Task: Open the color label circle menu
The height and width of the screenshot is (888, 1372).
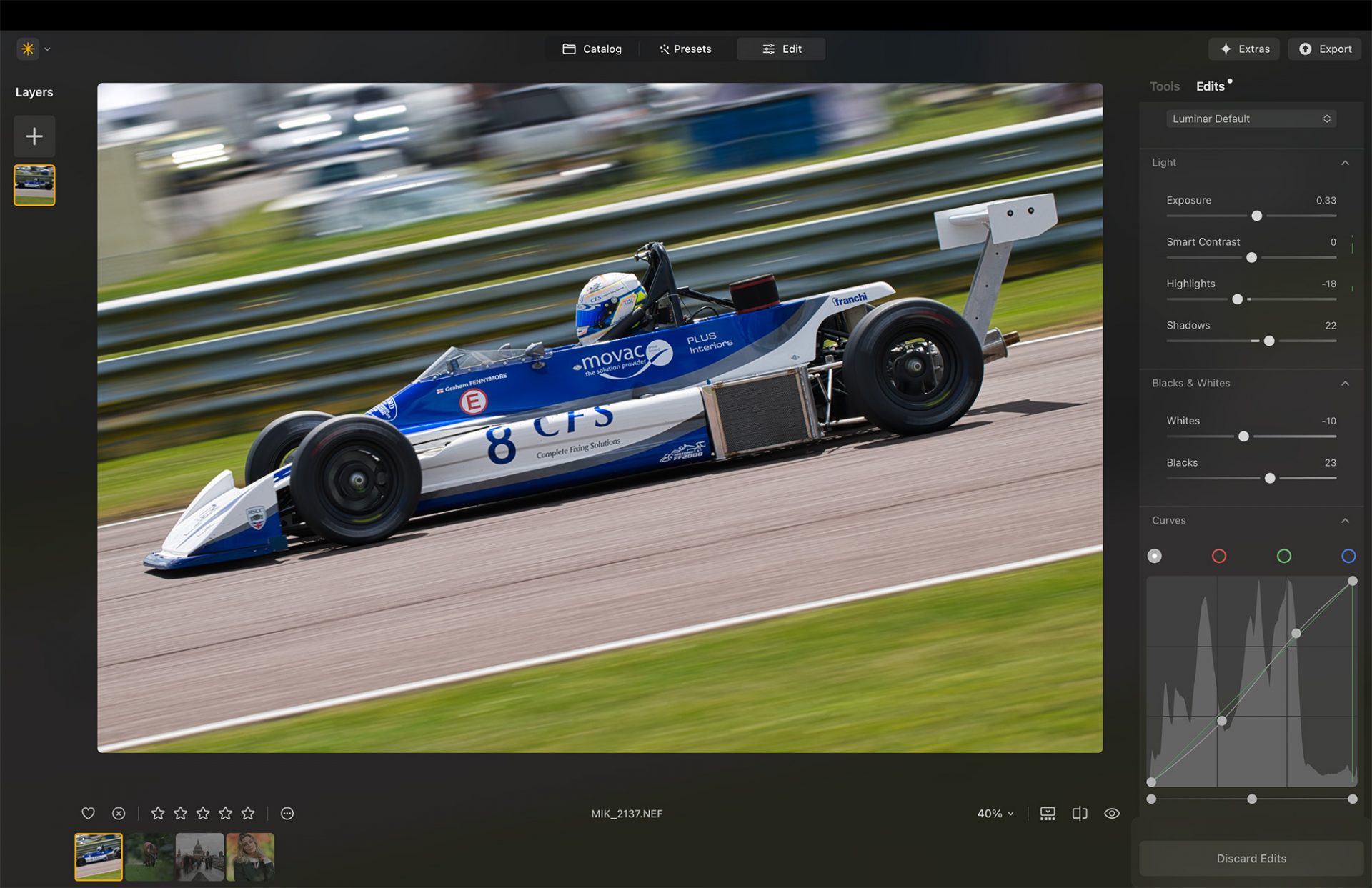Action: point(287,813)
